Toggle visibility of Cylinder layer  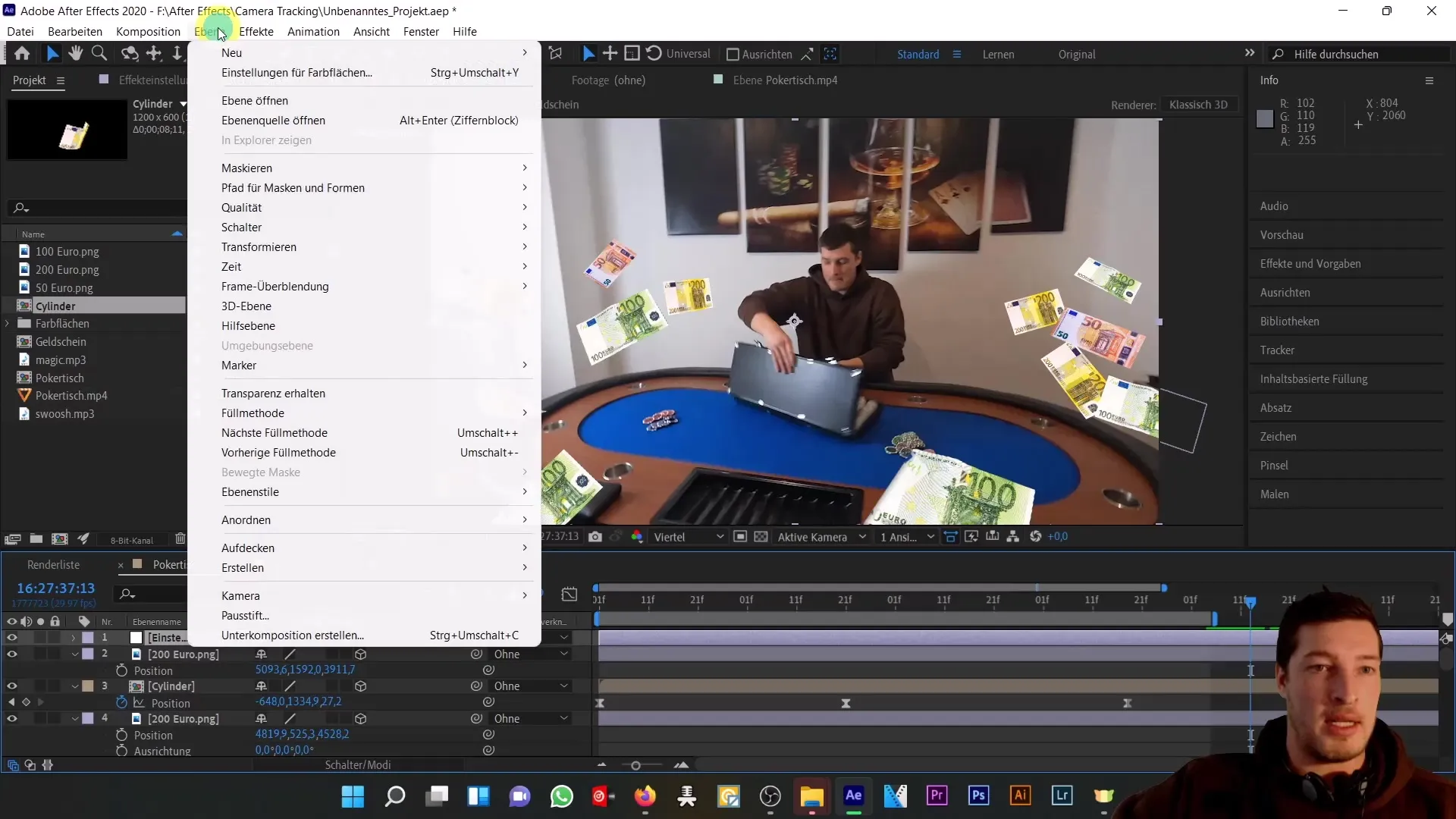(x=11, y=686)
